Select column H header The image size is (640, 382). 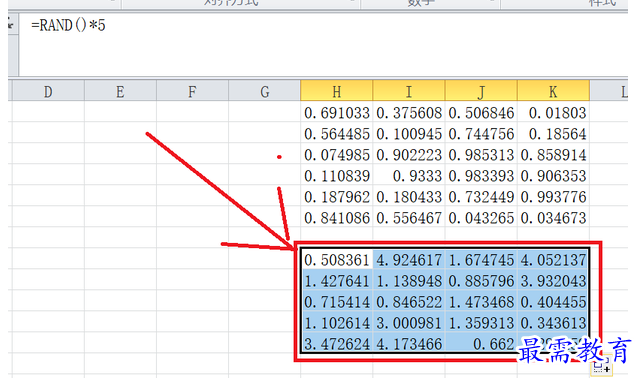(x=336, y=91)
